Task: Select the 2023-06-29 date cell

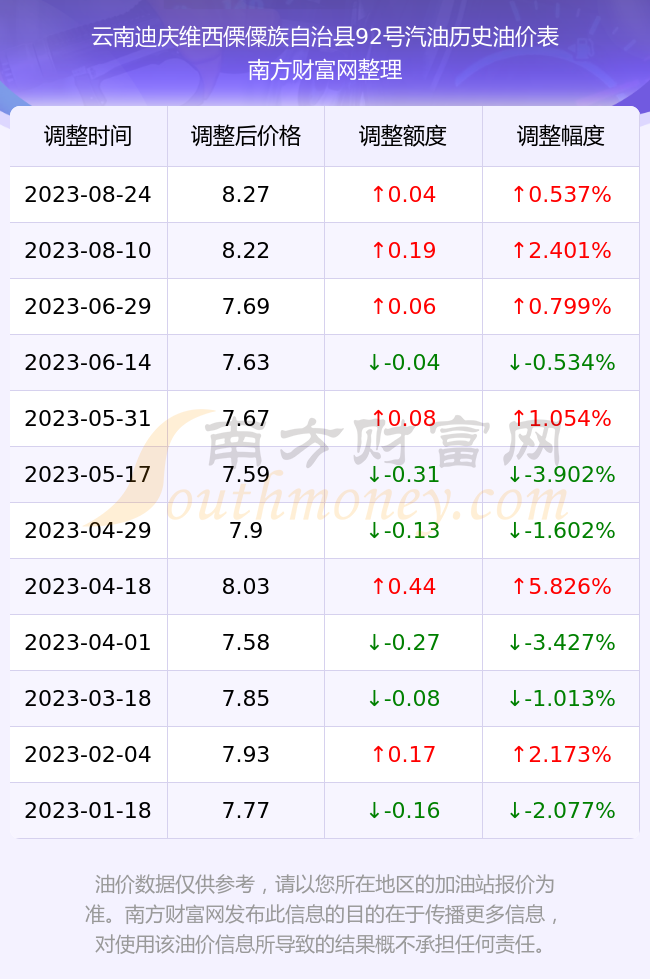Action: (x=88, y=306)
